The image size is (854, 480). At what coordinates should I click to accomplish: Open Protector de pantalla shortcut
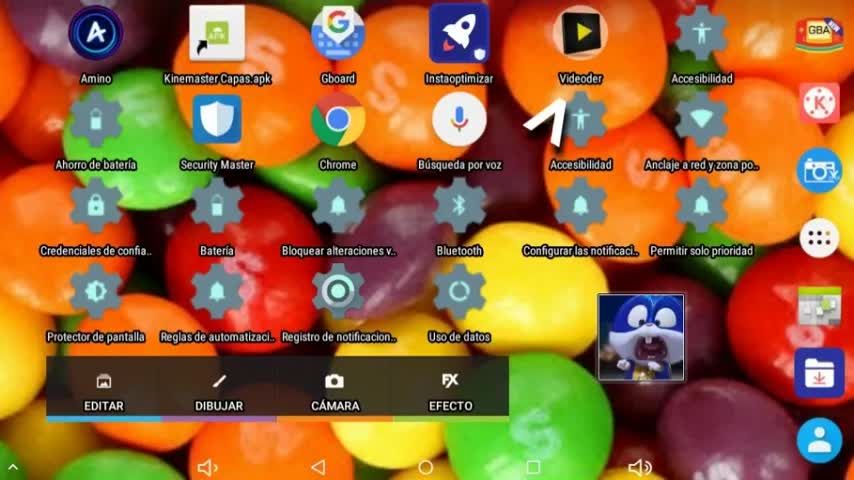click(96, 293)
